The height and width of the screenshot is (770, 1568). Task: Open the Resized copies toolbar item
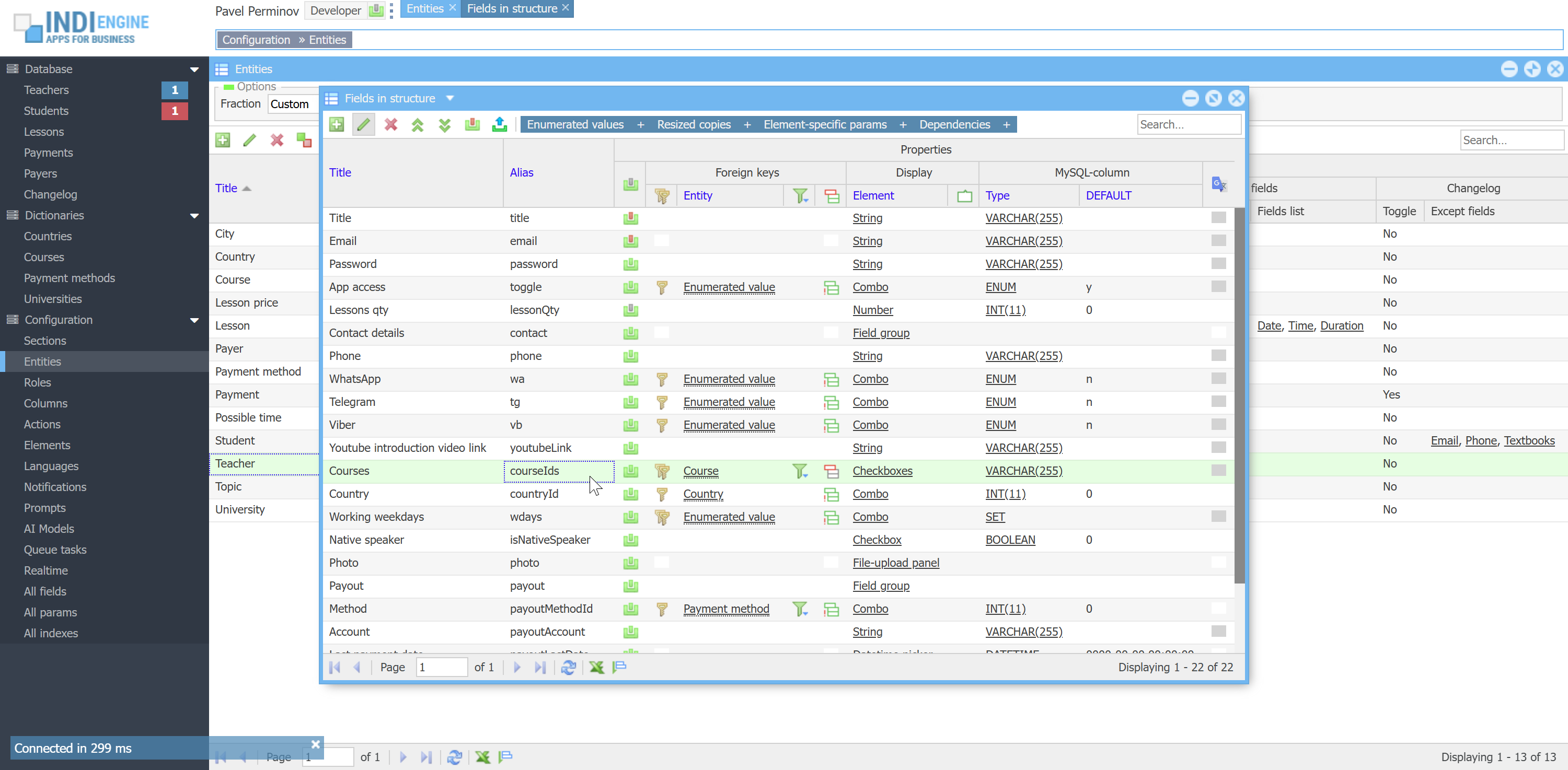[x=693, y=125]
